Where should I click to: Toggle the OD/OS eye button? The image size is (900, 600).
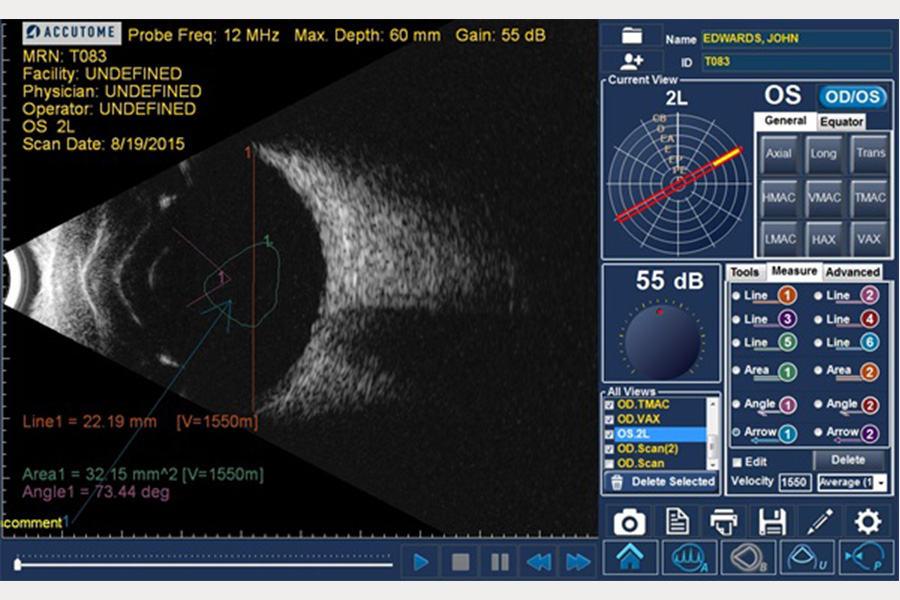click(x=852, y=96)
